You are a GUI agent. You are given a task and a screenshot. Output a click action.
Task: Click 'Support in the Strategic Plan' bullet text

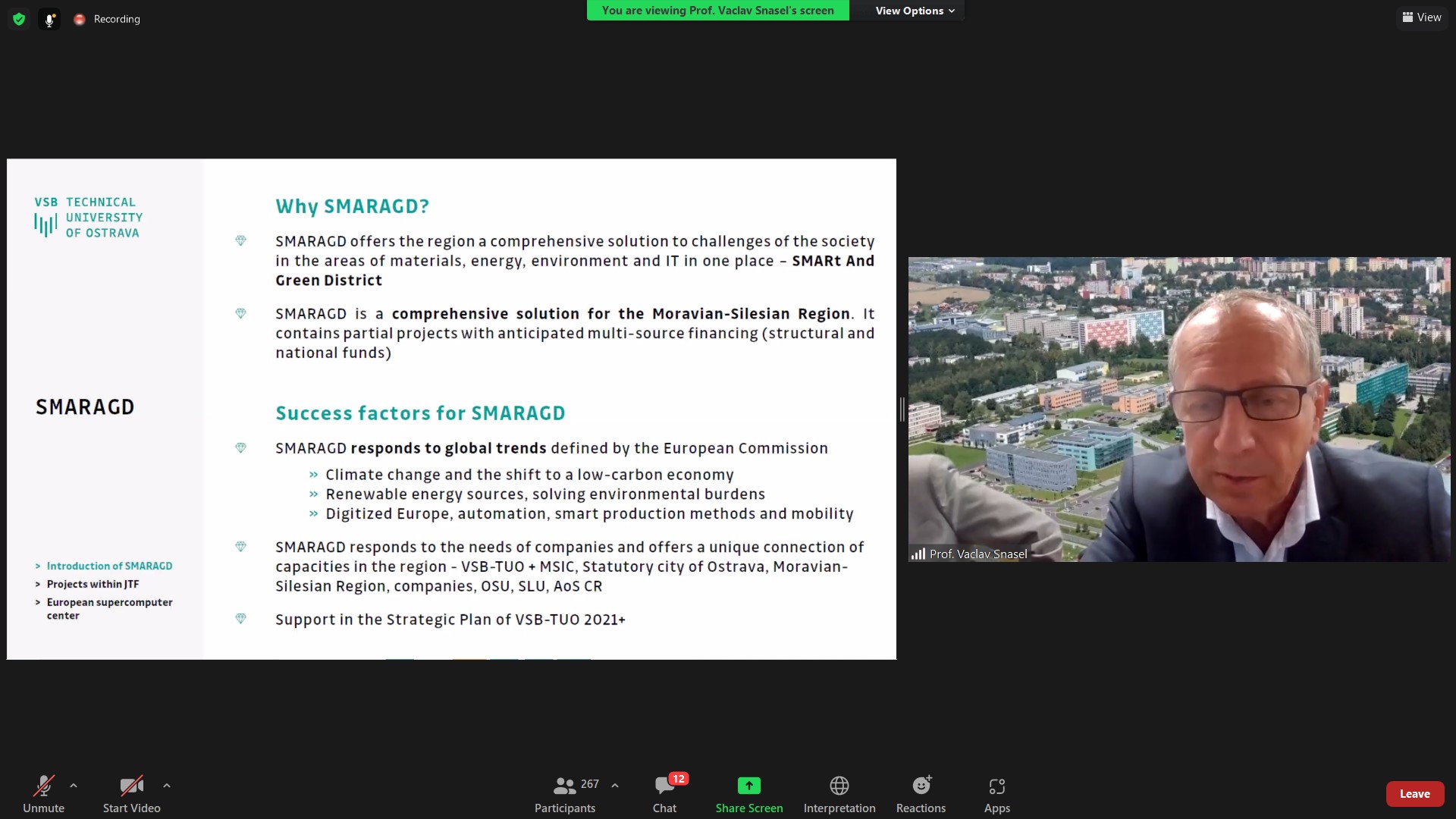coord(450,620)
